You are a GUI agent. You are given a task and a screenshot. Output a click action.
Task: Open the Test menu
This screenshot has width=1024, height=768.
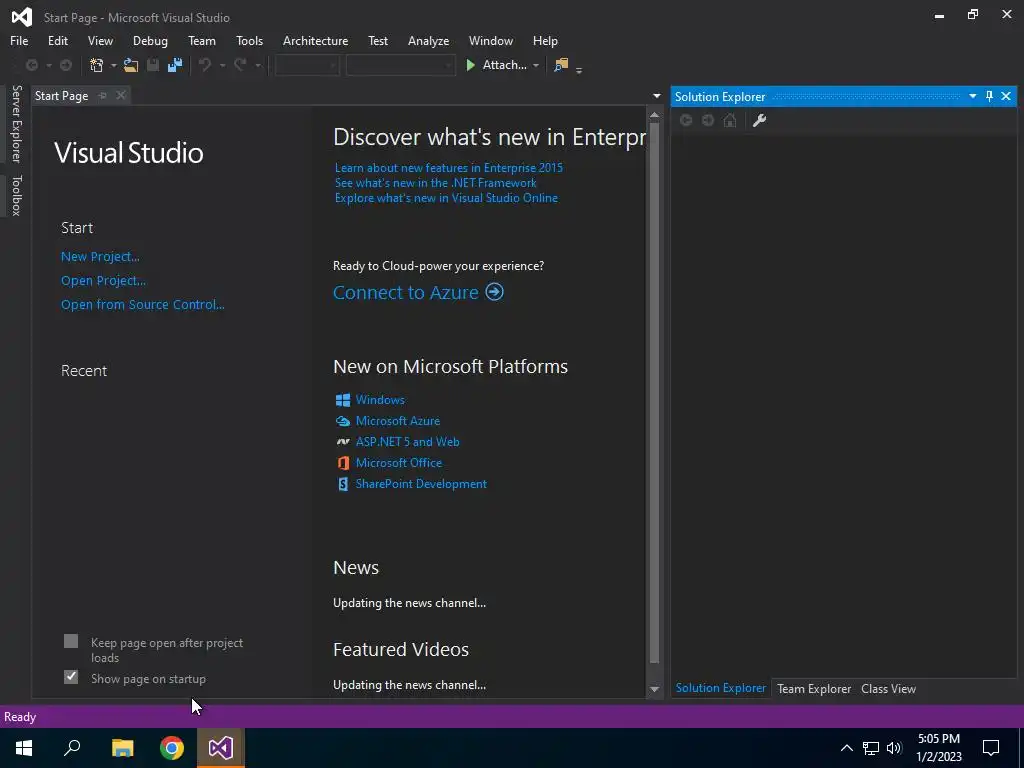coord(377,40)
